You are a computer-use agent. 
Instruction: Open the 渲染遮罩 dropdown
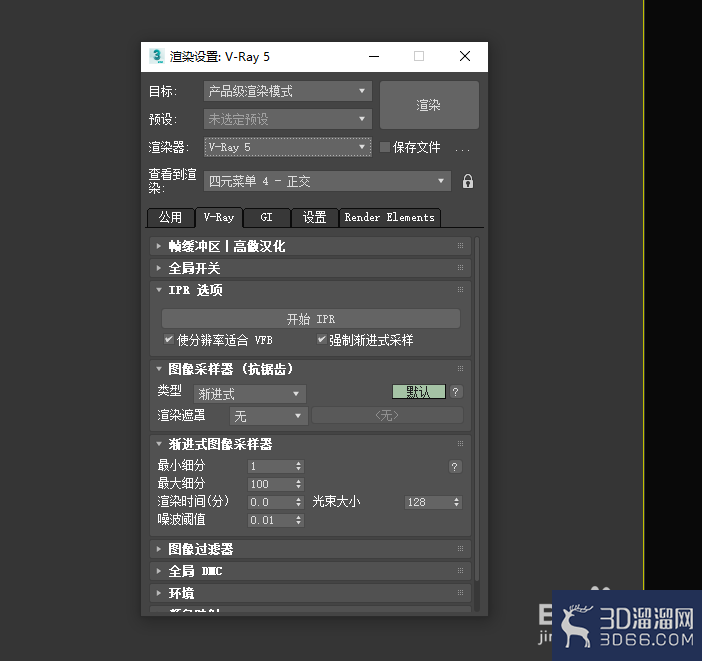(x=269, y=416)
